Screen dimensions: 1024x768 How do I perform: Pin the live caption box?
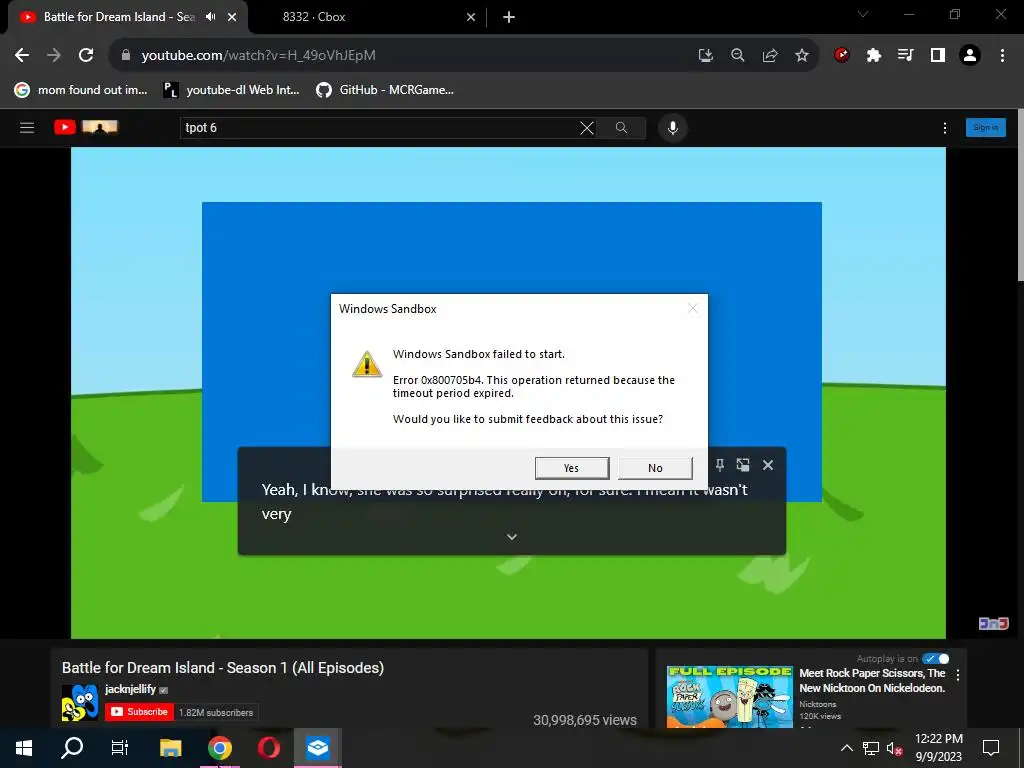coord(720,465)
